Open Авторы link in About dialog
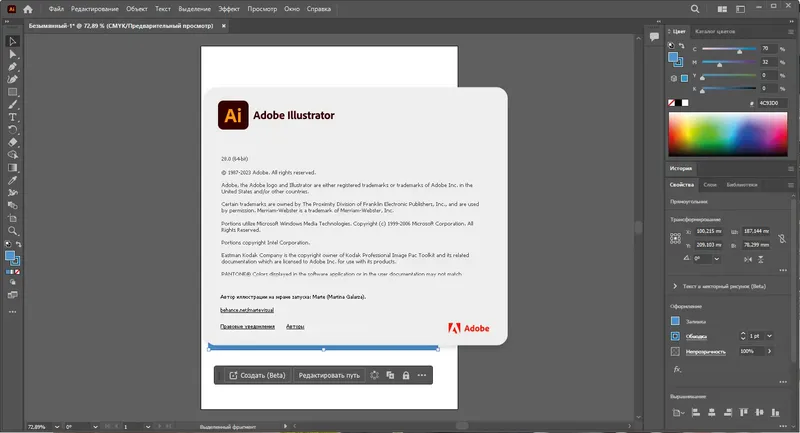The height and width of the screenshot is (433, 800). tap(295, 326)
